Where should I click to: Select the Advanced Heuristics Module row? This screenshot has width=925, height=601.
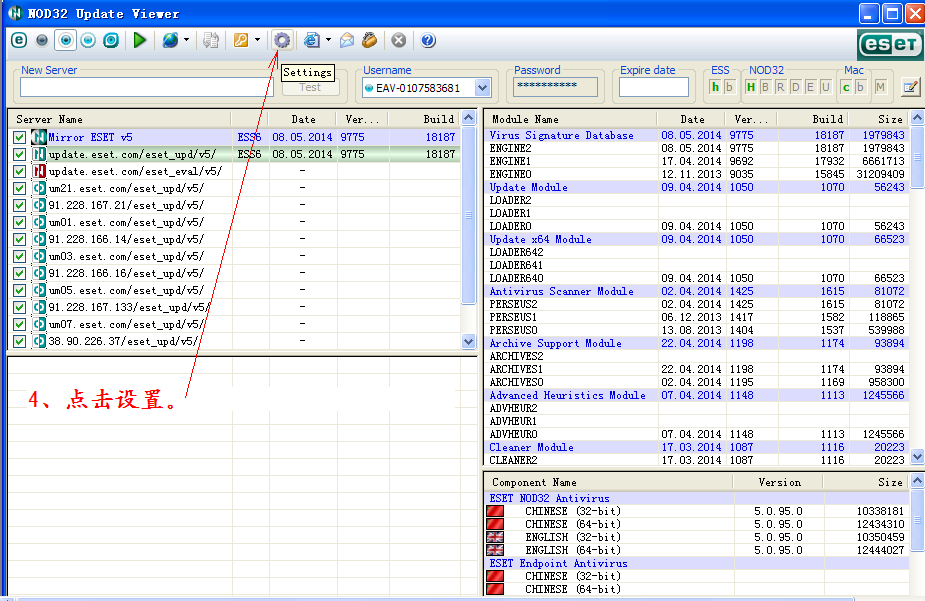coord(697,395)
